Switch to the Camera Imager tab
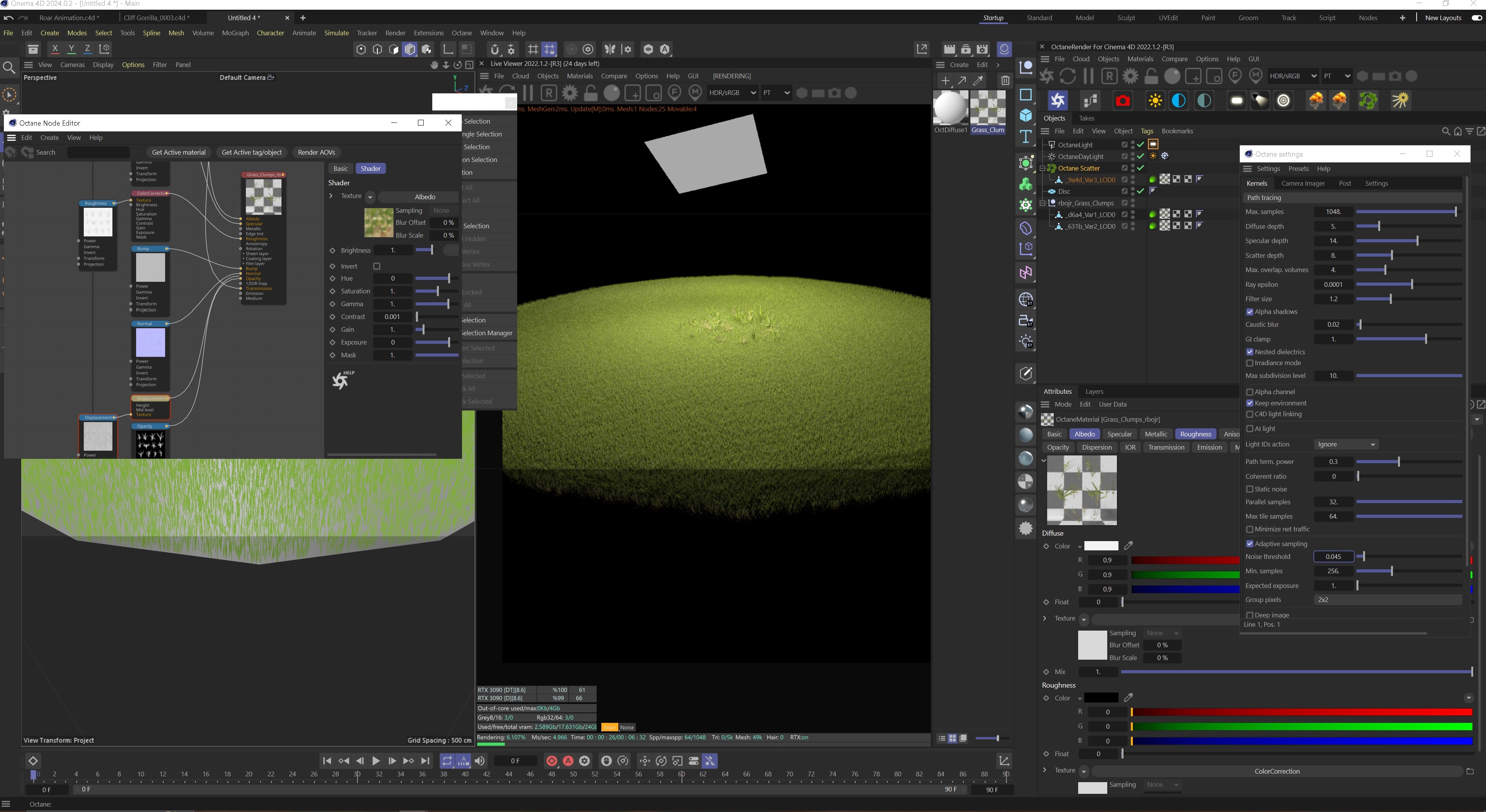Image resolution: width=1486 pixels, height=812 pixels. [x=1303, y=183]
